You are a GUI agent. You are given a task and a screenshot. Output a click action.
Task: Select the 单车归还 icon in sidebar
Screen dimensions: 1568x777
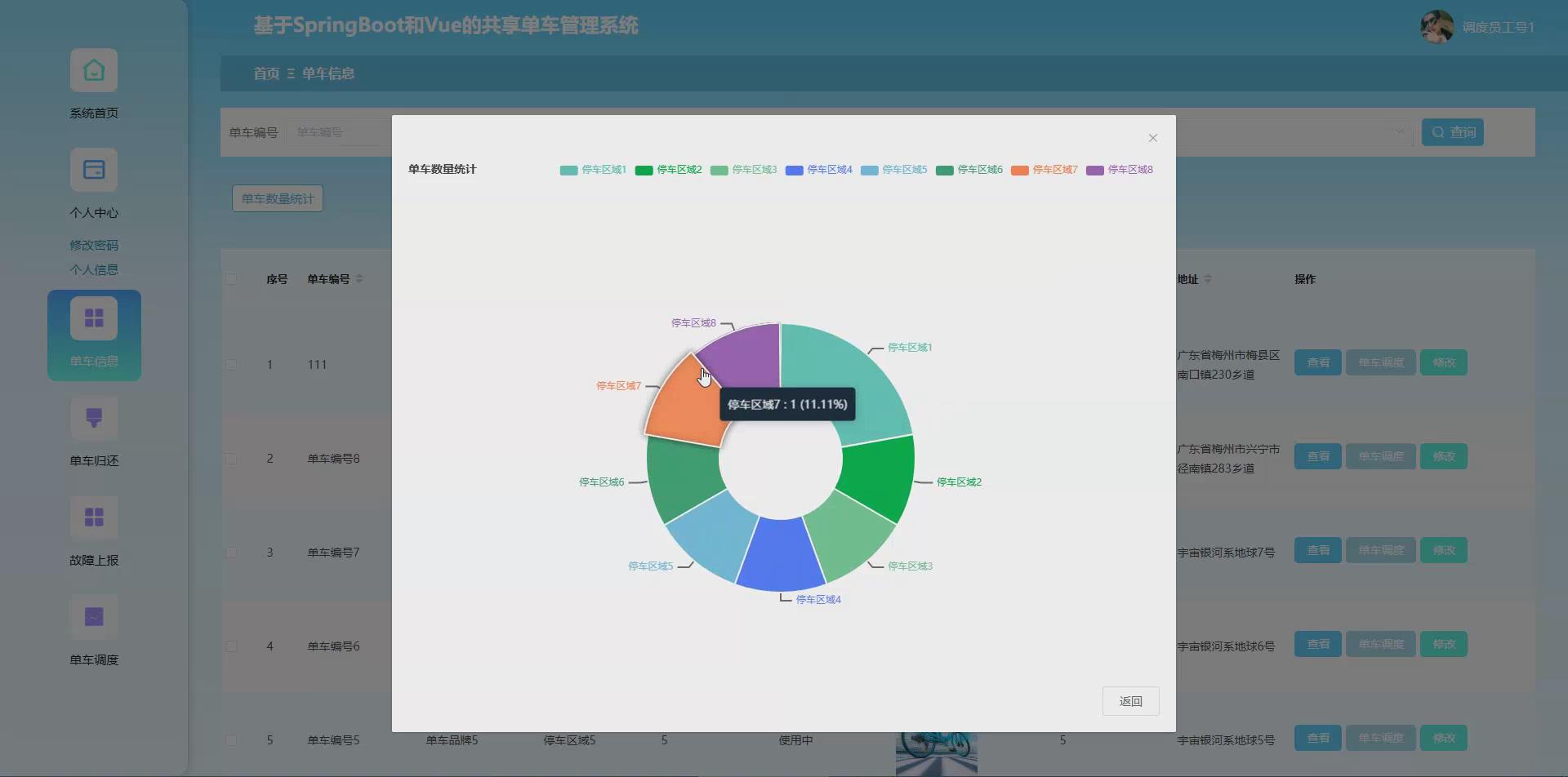pos(94,418)
